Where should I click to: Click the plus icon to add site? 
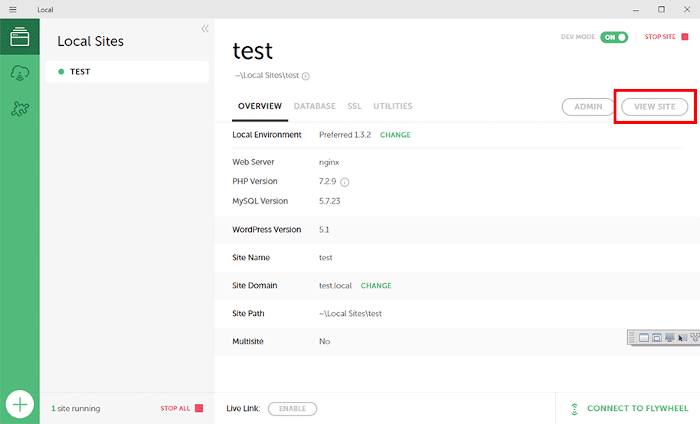tap(20, 405)
